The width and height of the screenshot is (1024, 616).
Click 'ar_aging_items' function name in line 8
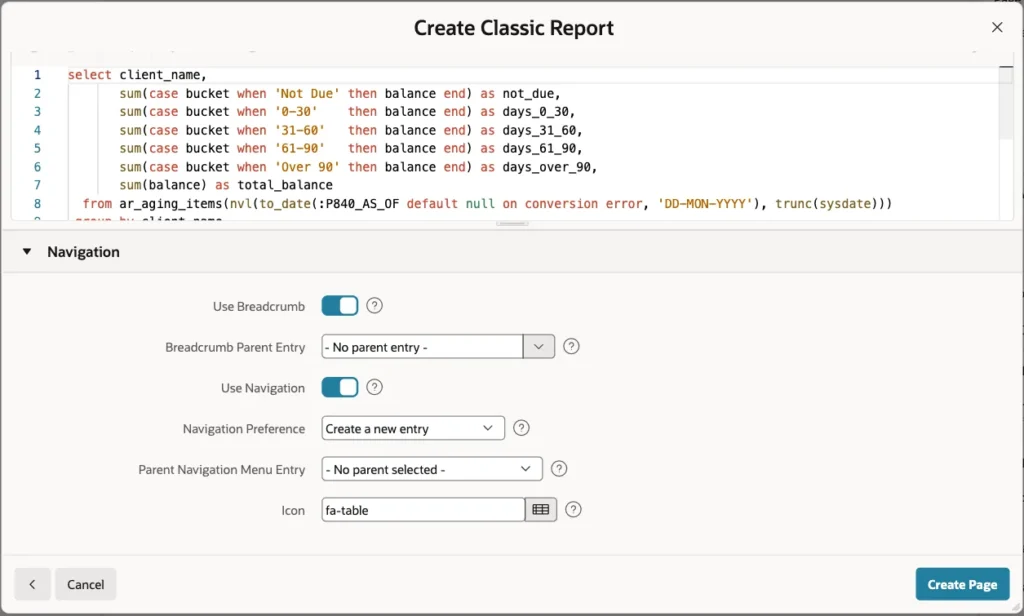(x=170, y=203)
